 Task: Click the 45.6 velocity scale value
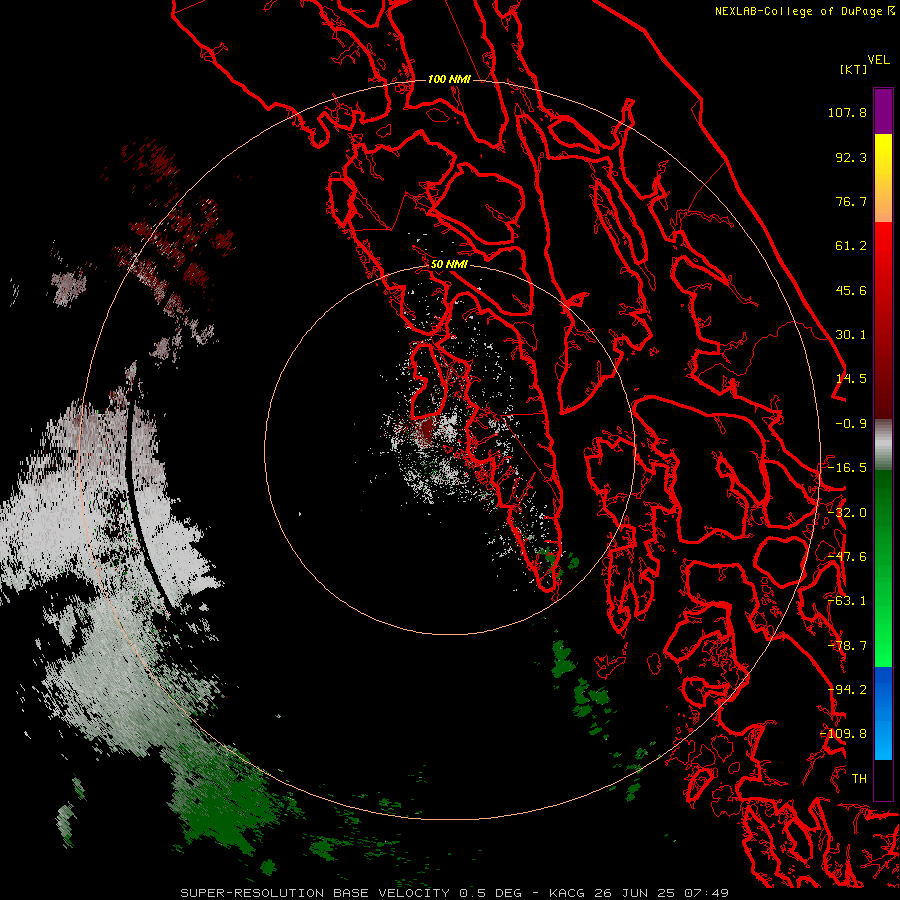(x=851, y=290)
